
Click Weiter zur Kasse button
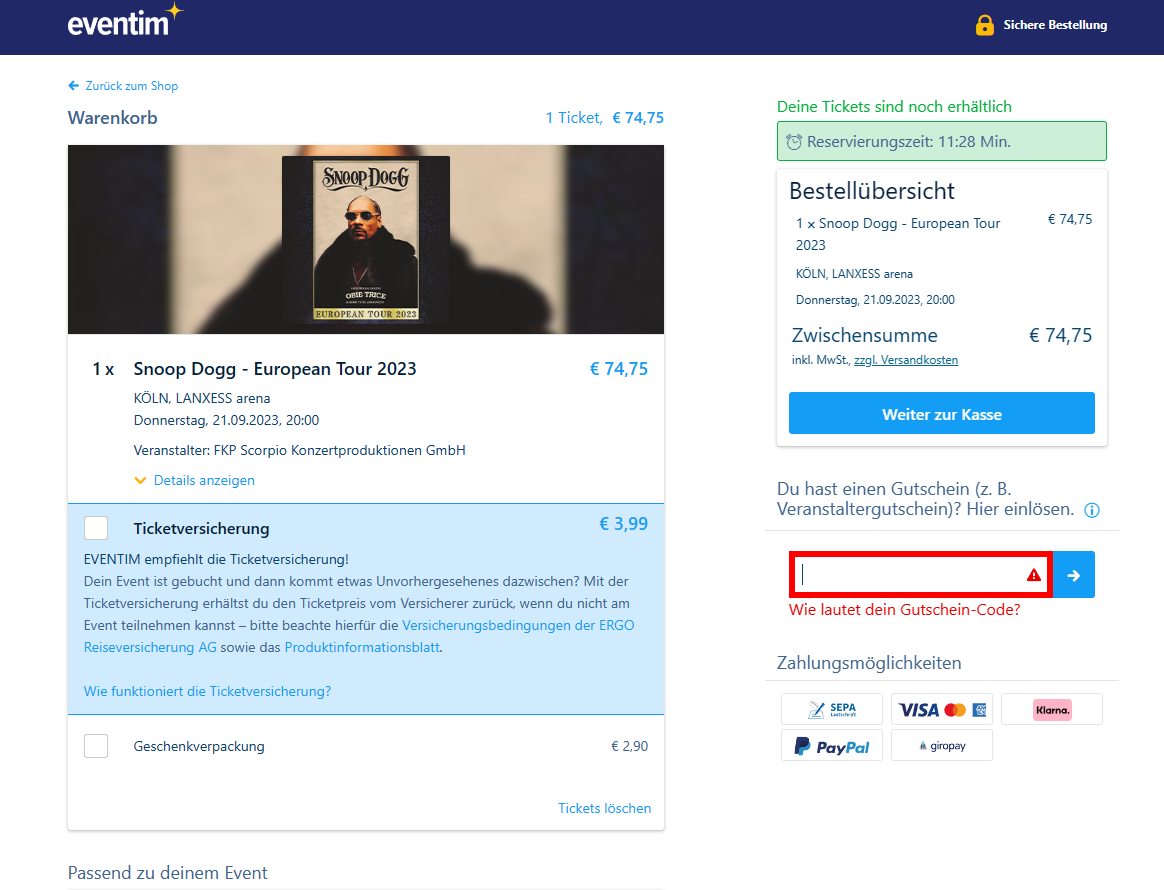[941, 413]
